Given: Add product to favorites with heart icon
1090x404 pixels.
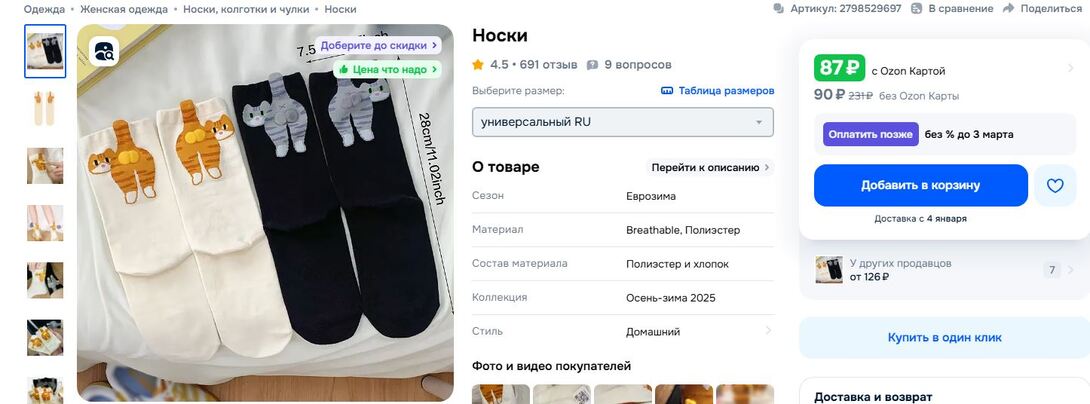Looking at the screenshot, I should (1054, 185).
